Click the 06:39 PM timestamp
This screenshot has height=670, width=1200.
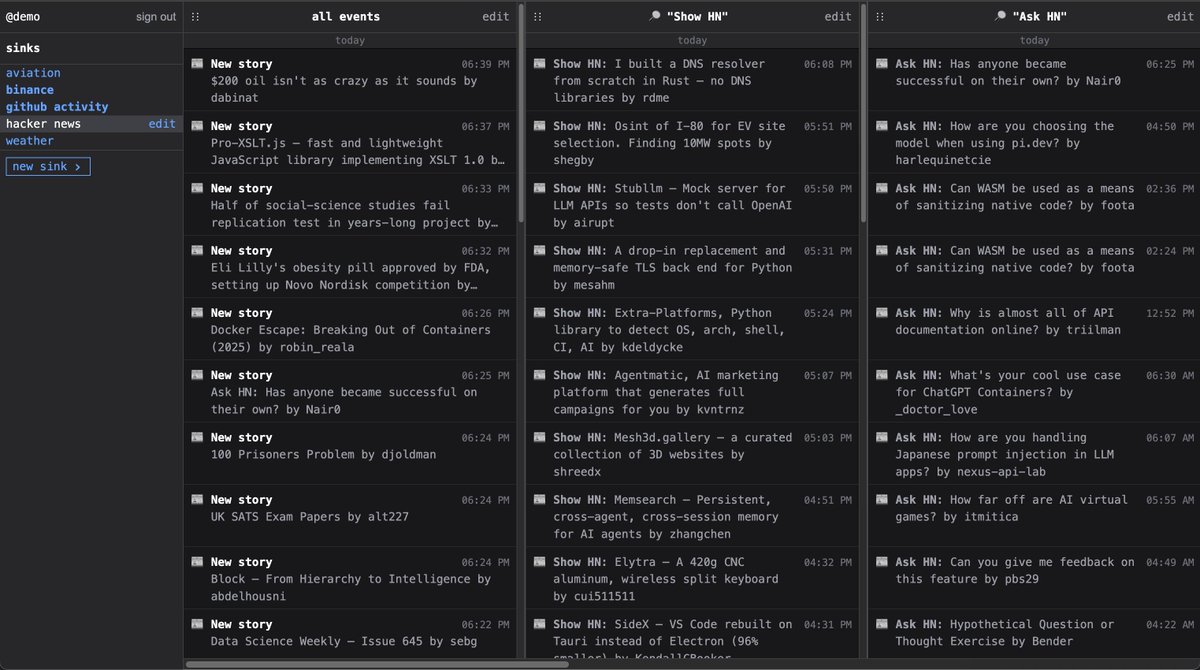[485, 64]
